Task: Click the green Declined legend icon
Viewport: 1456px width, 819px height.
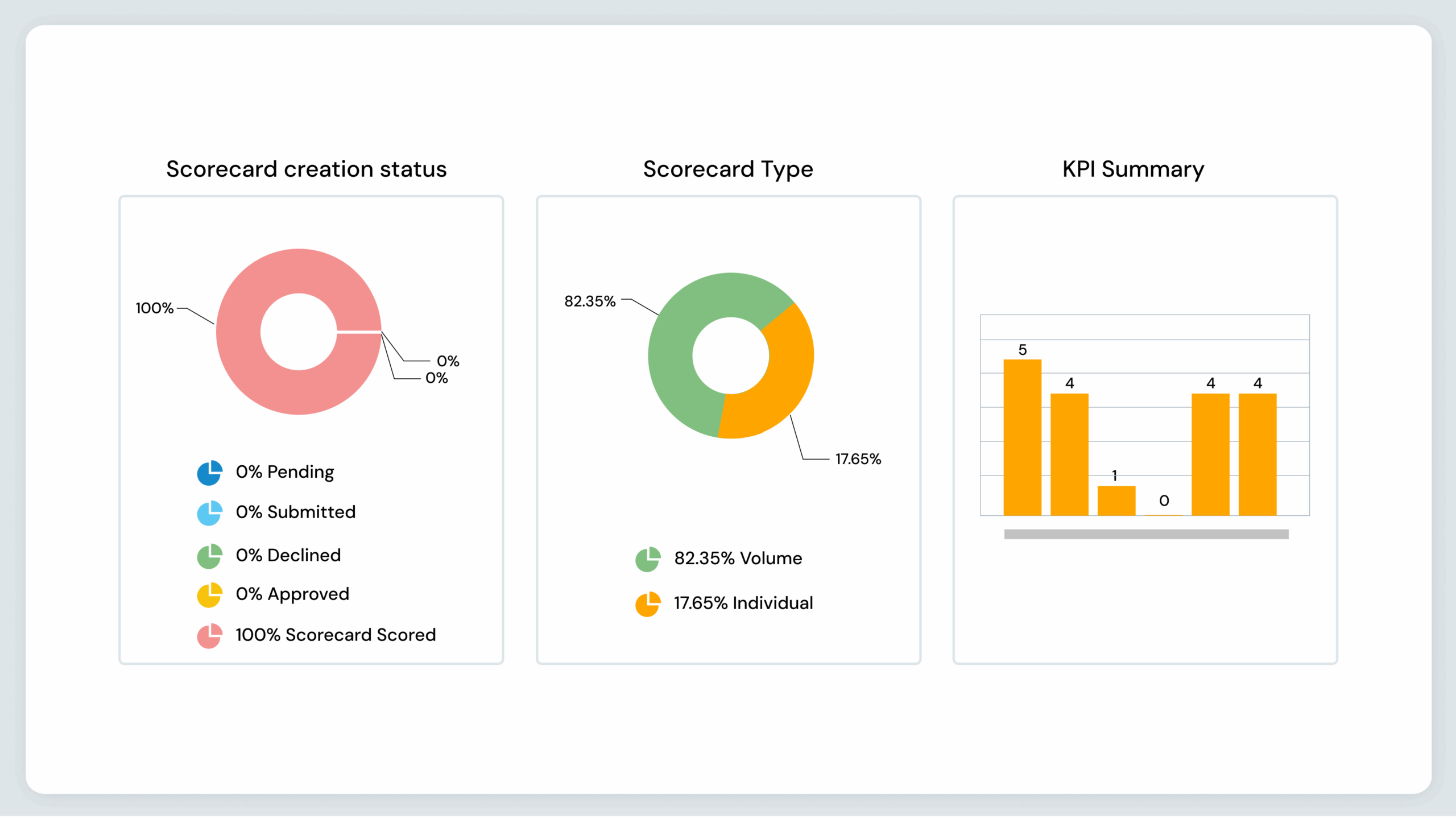Action: coord(209,556)
